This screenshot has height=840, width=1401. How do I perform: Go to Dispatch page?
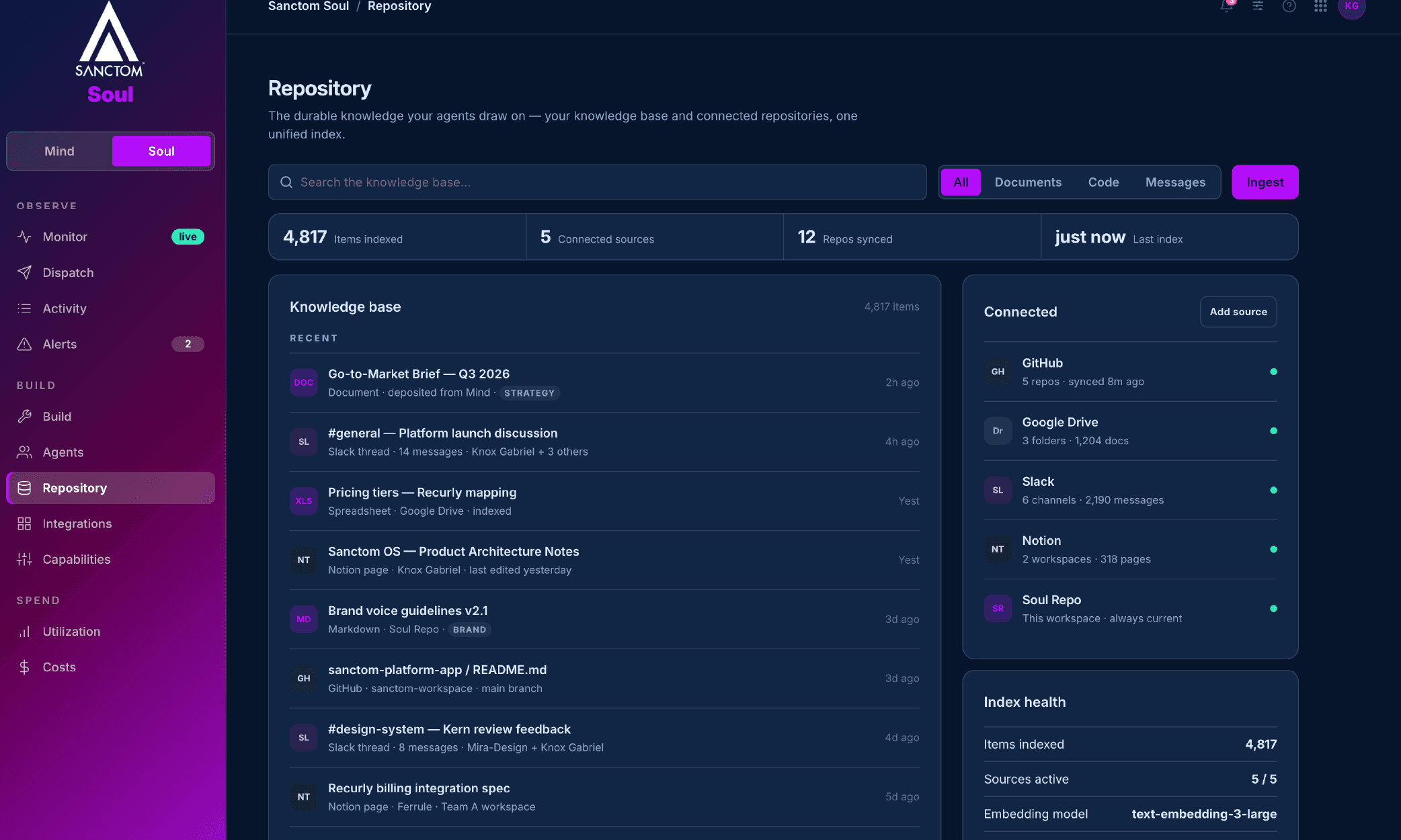tap(111, 272)
